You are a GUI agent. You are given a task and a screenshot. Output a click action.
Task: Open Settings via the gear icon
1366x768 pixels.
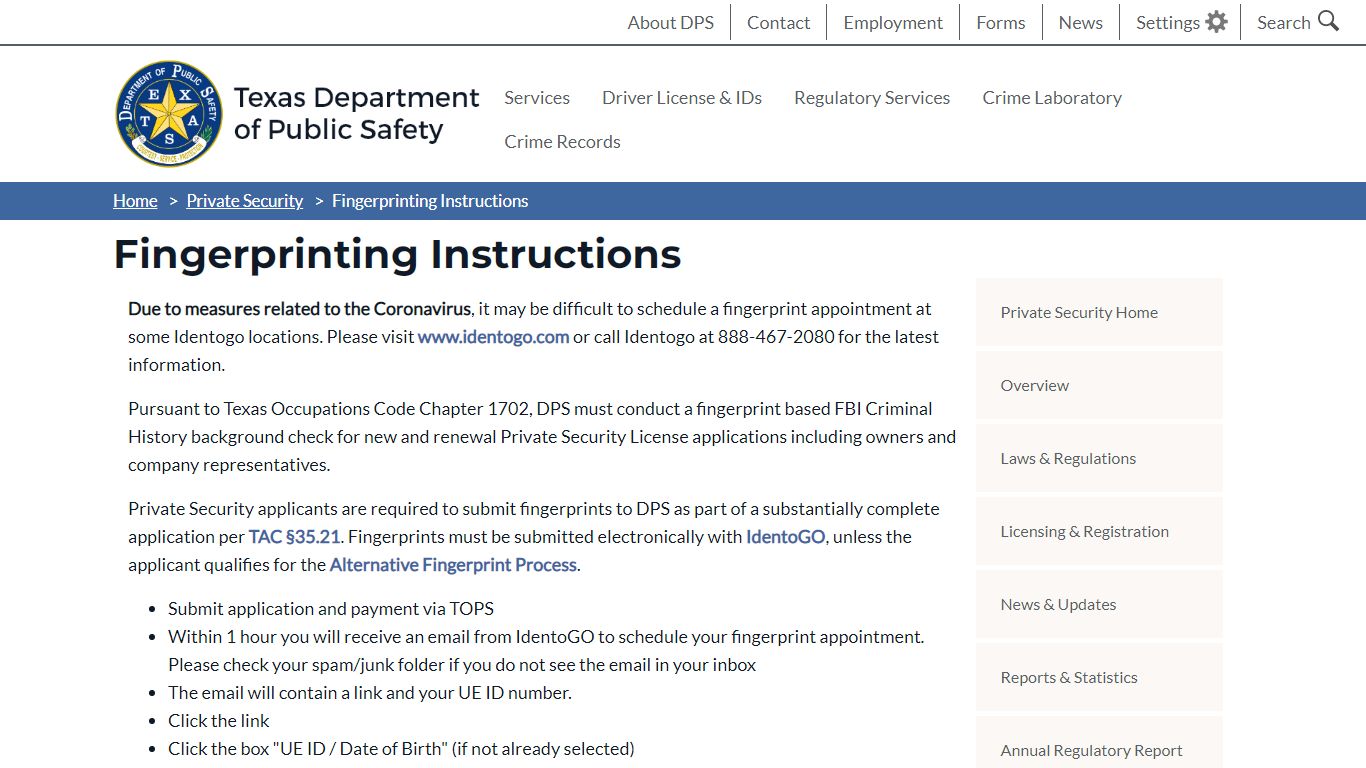click(1216, 22)
